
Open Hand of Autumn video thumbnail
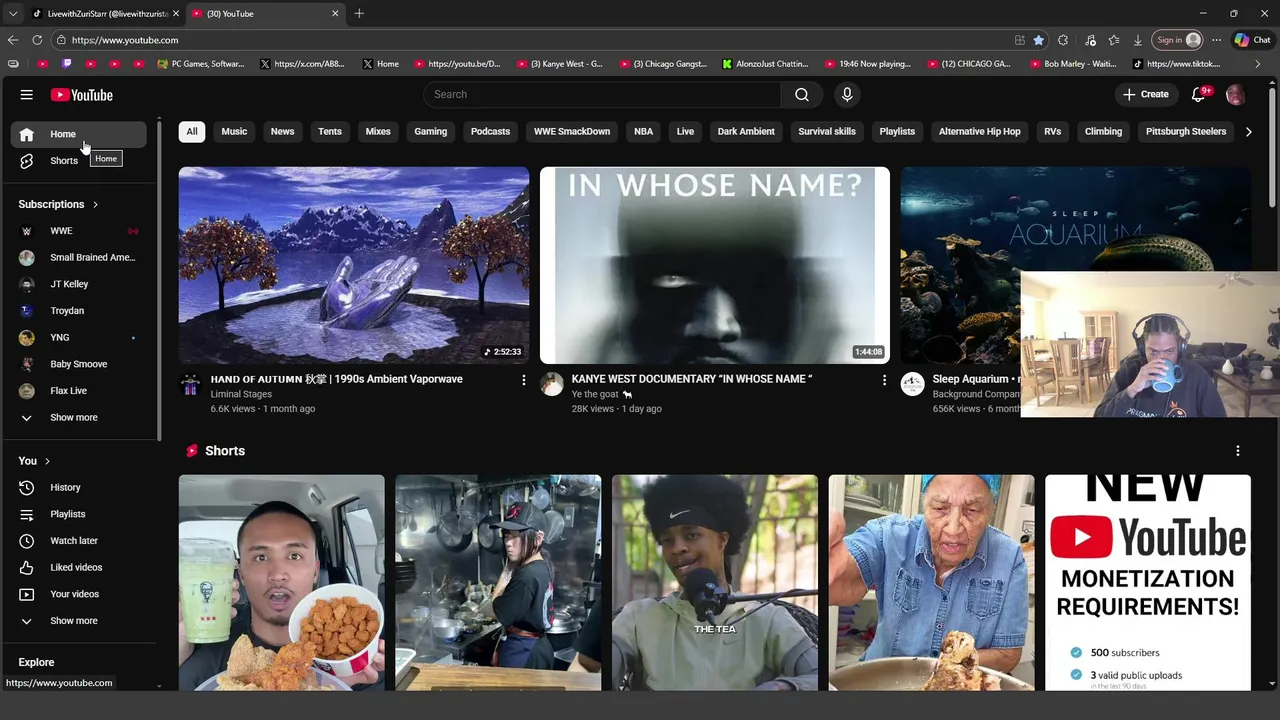coord(354,265)
